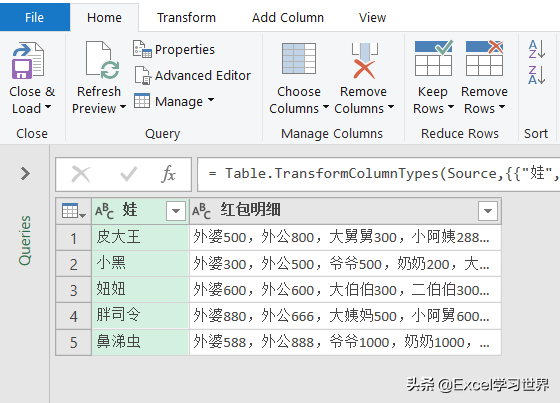Expand the Manage dropdown arrow
This screenshot has height=403, width=560.
tap(211, 100)
